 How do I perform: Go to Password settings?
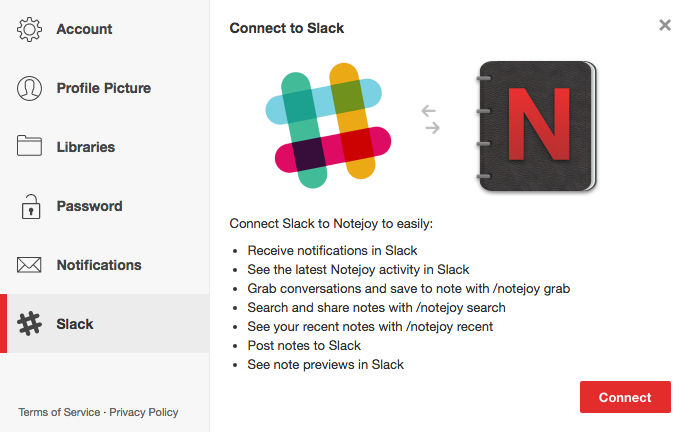click(x=89, y=206)
